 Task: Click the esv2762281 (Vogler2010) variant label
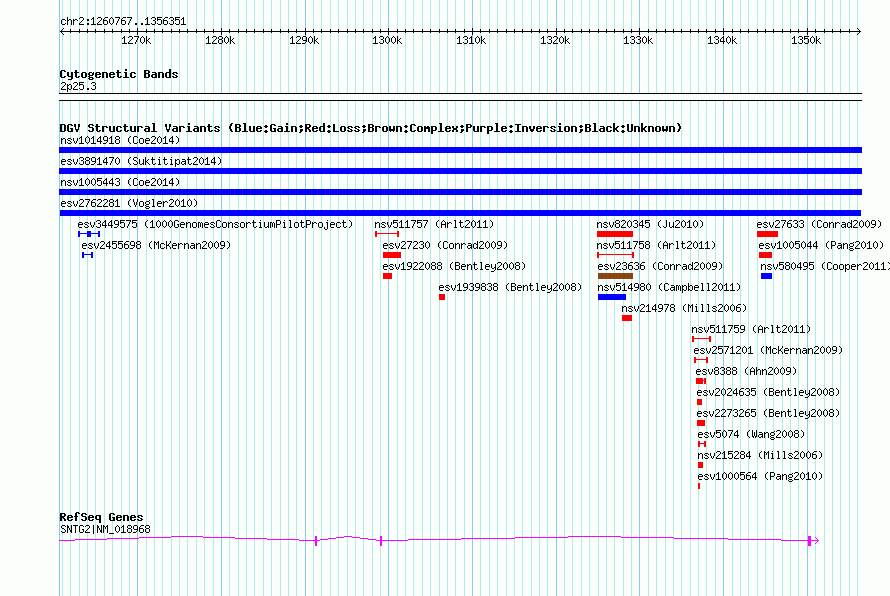click(x=129, y=203)
